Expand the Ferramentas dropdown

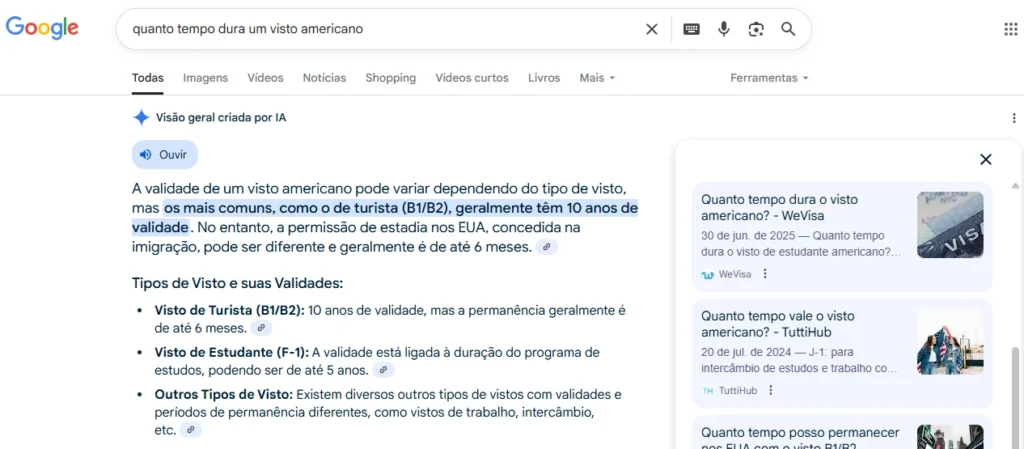coord(769,78)
